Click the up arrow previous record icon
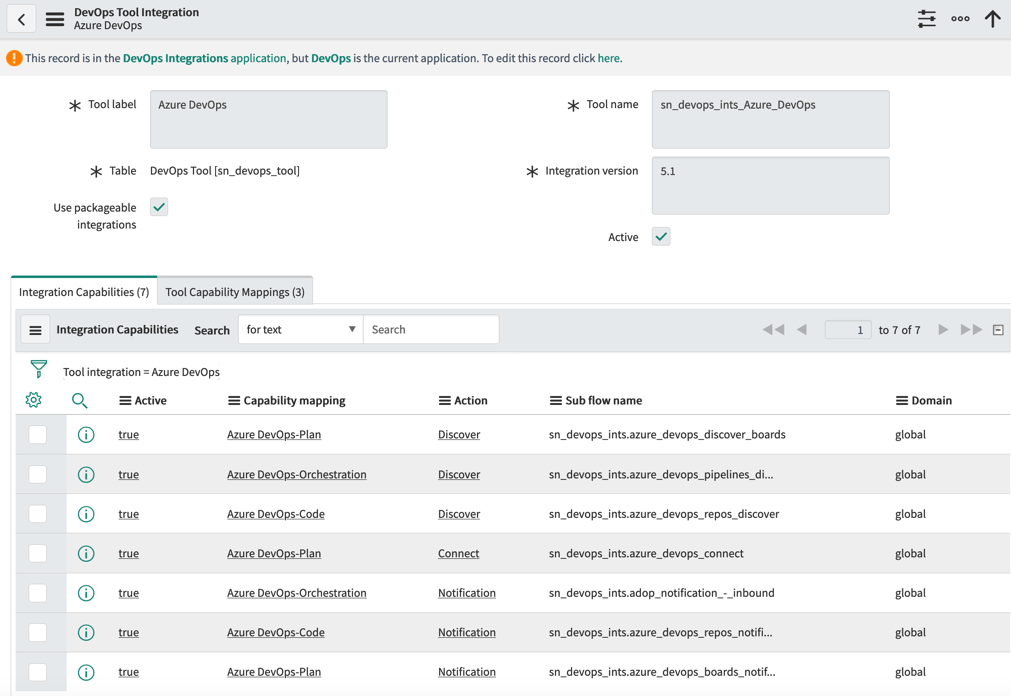1011x696 pixels. 993,19
